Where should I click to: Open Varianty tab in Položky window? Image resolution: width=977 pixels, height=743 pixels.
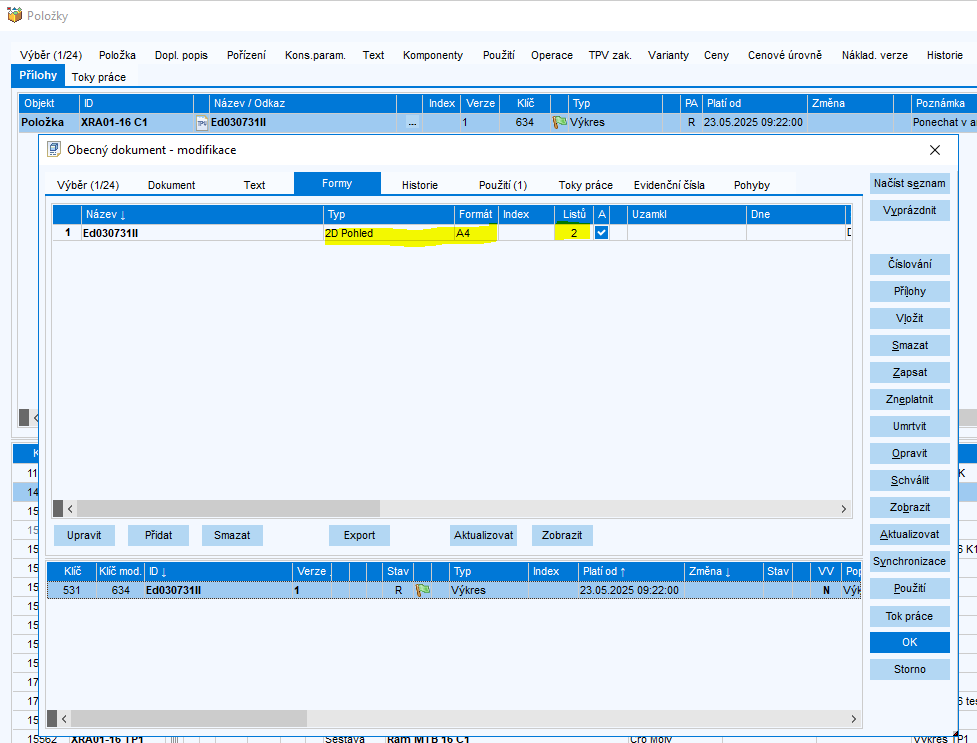point(668,55)
